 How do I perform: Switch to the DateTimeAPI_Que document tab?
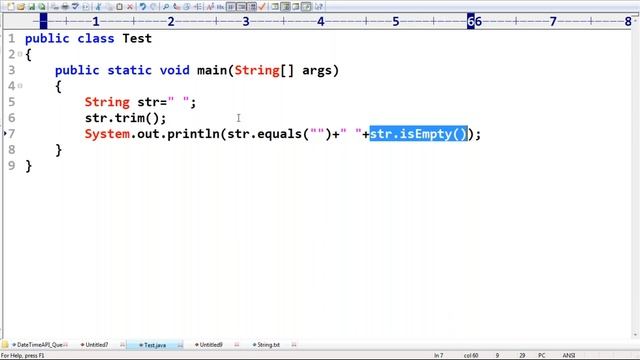pyautogui.click(x=40, y=345)
